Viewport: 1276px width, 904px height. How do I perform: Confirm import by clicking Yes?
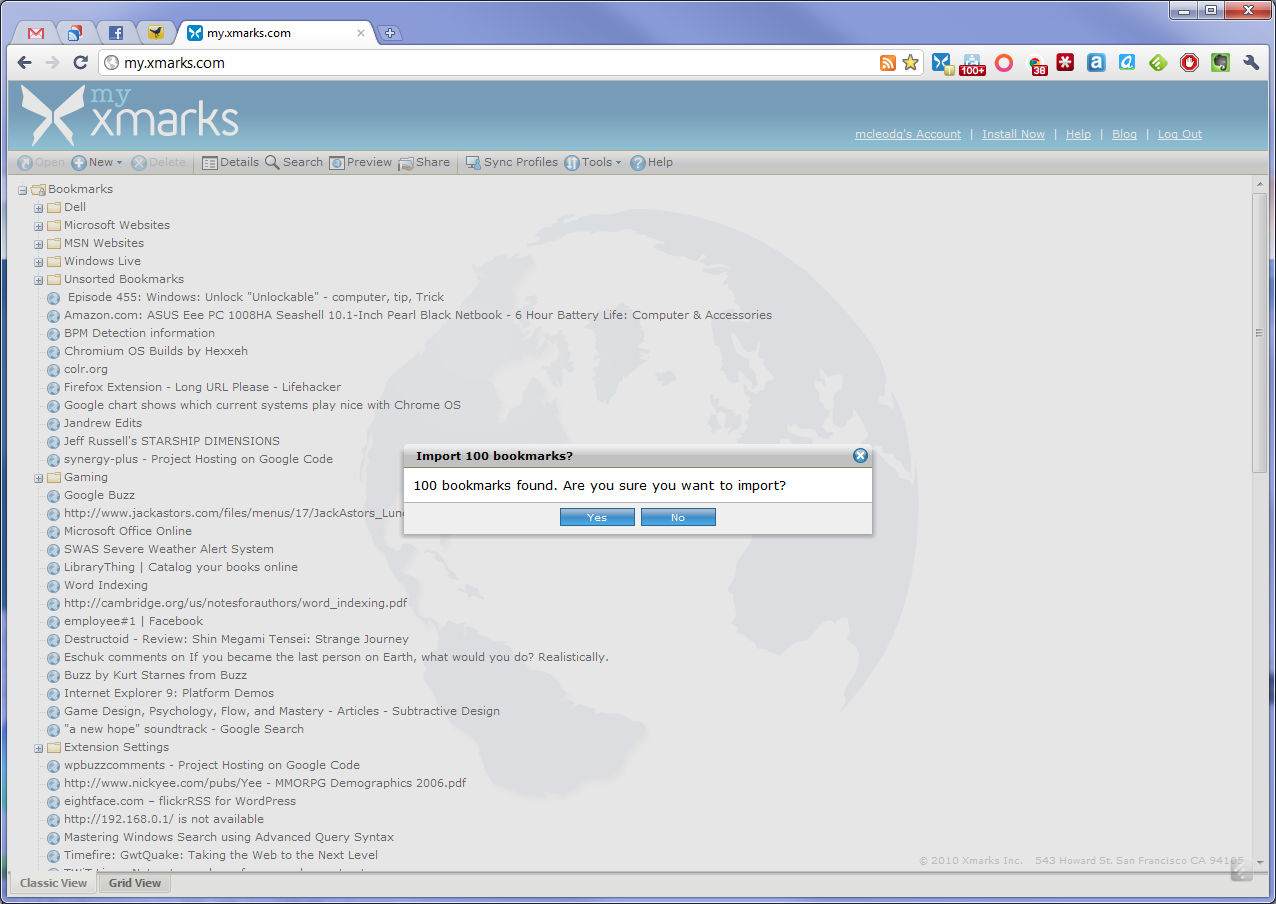point(597,517)
